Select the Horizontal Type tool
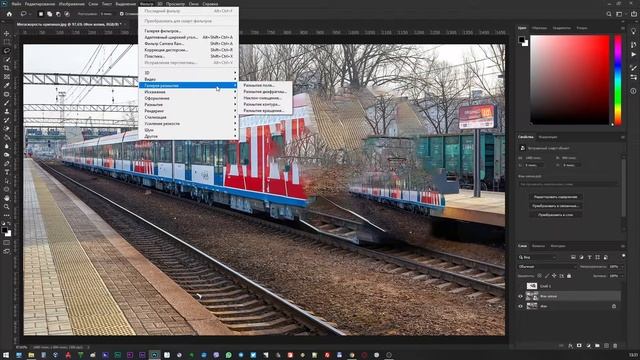640x360 pixels. 7,172
